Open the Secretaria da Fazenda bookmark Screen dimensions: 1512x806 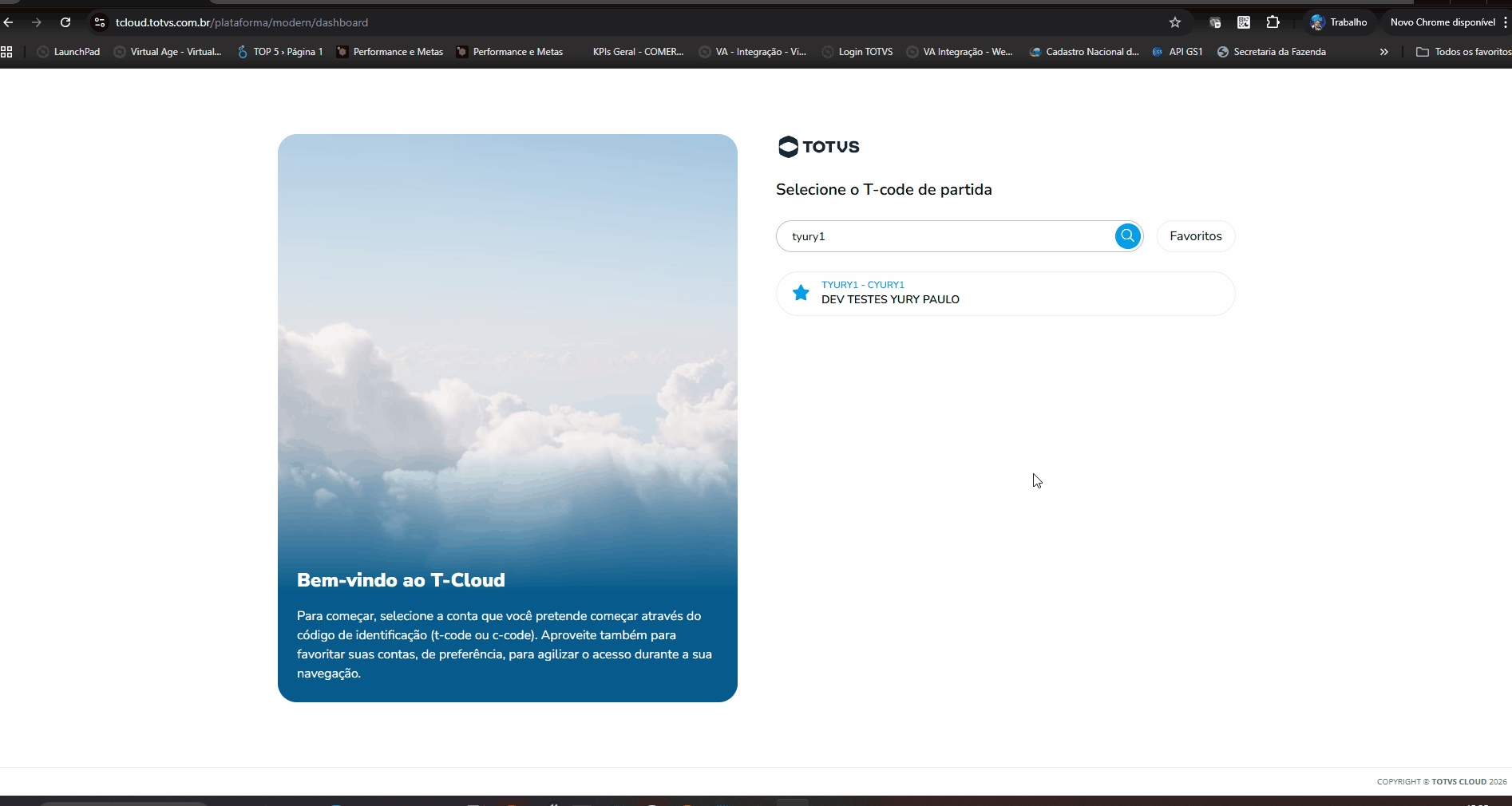coord(1272,52)
